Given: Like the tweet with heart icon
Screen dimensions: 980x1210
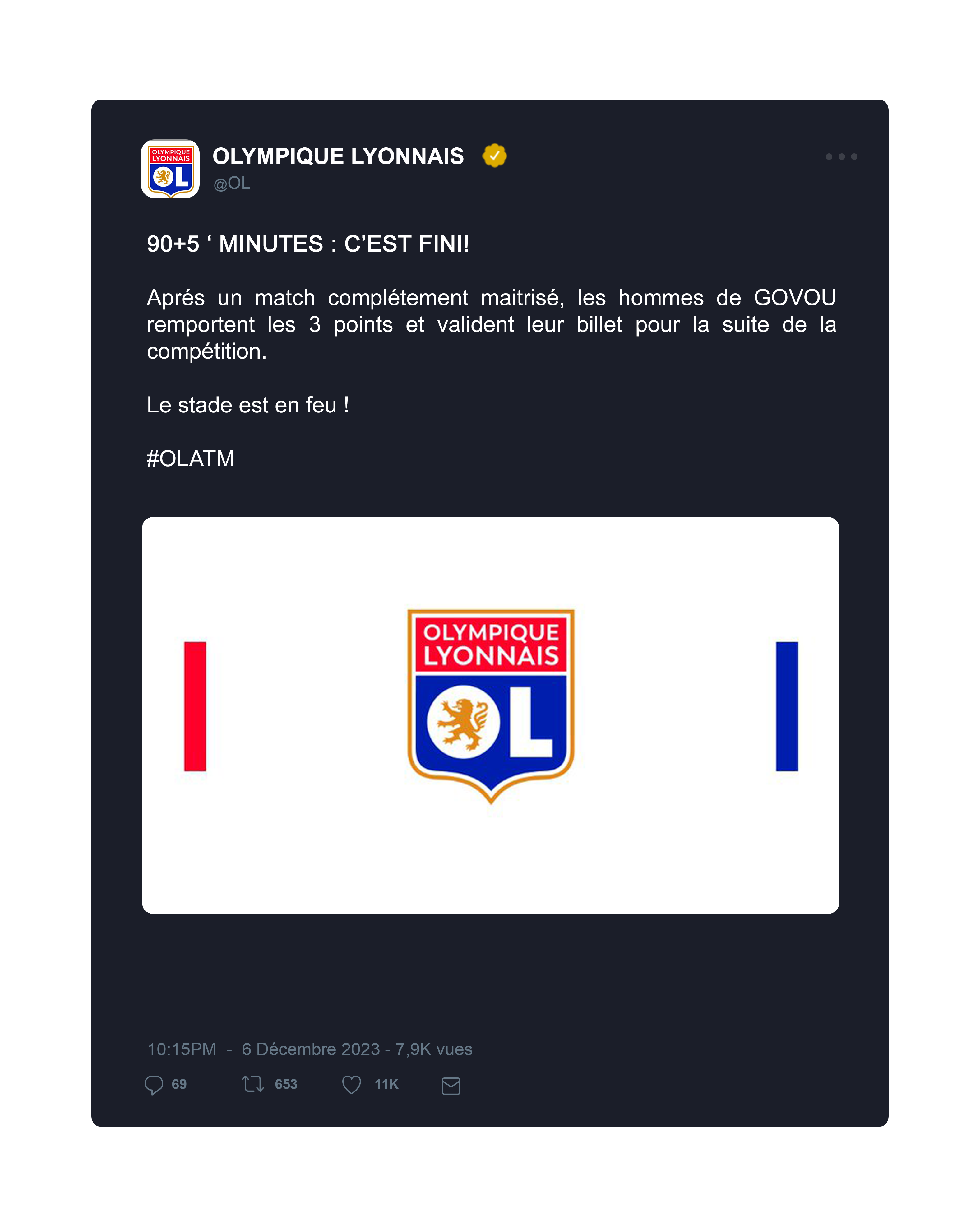Looking at the screenshot, I should [351, 1084].
